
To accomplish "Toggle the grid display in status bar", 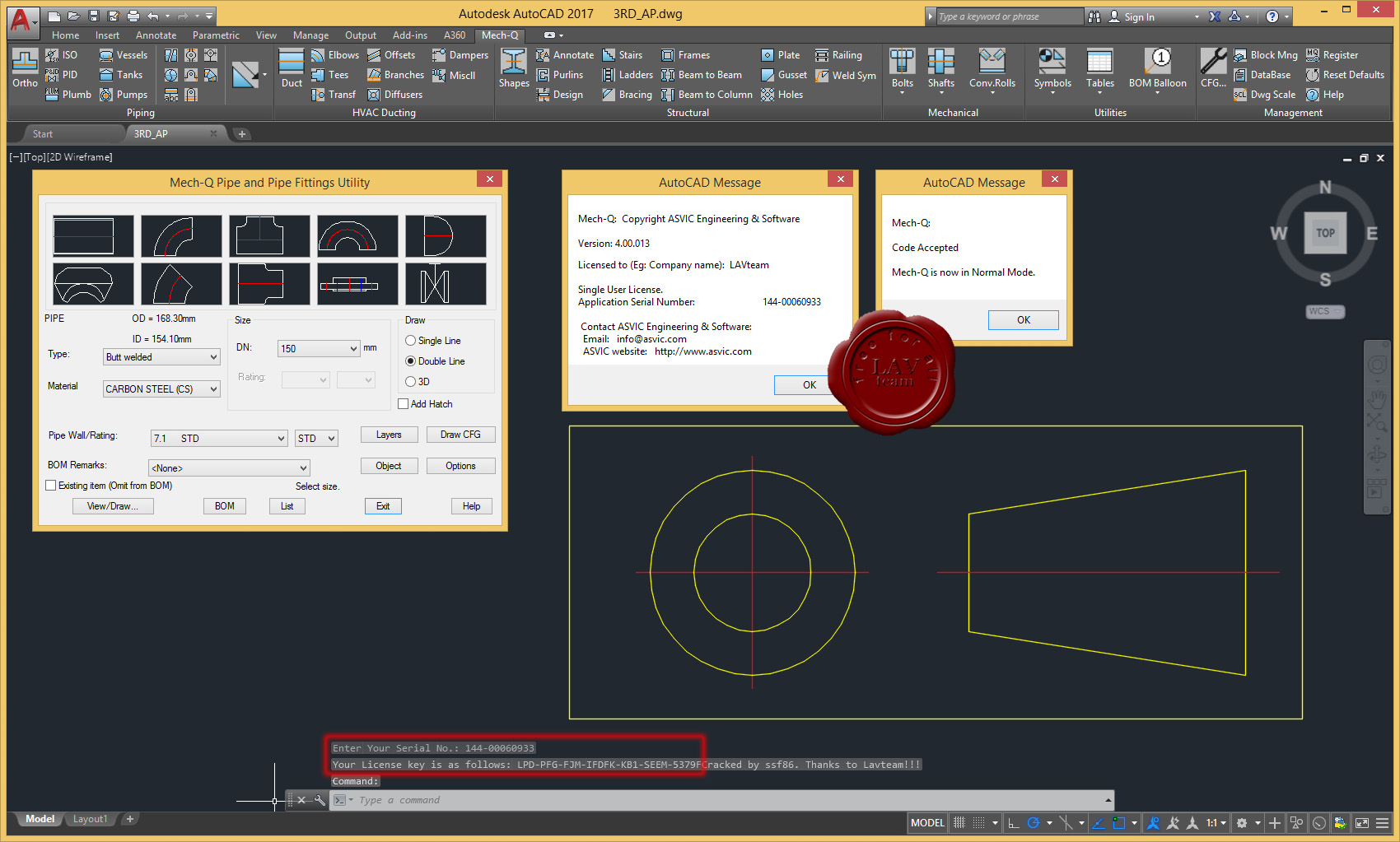I will [959, 822].
